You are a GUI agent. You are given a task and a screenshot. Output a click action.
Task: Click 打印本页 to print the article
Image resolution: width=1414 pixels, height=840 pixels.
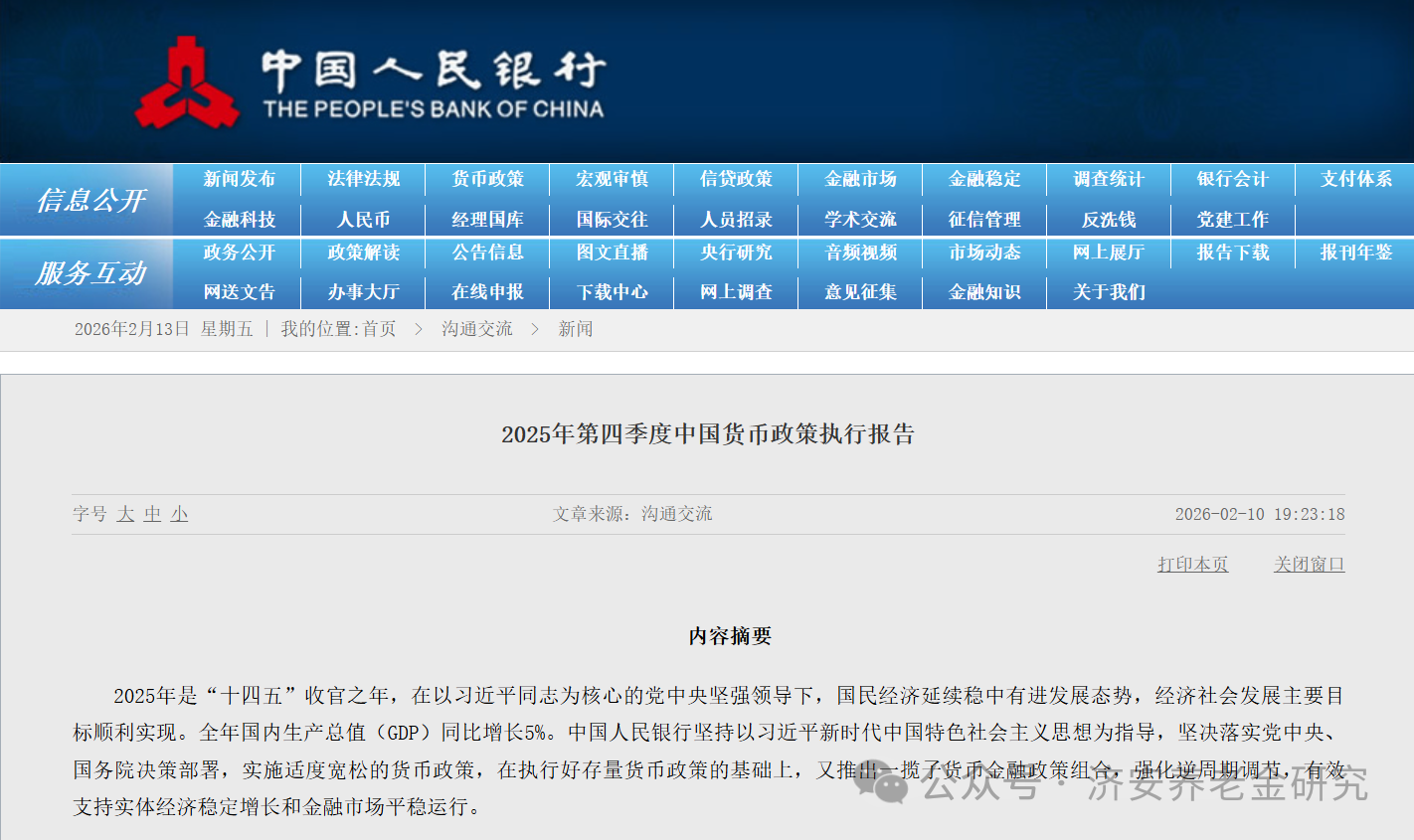pos(1192,564)
